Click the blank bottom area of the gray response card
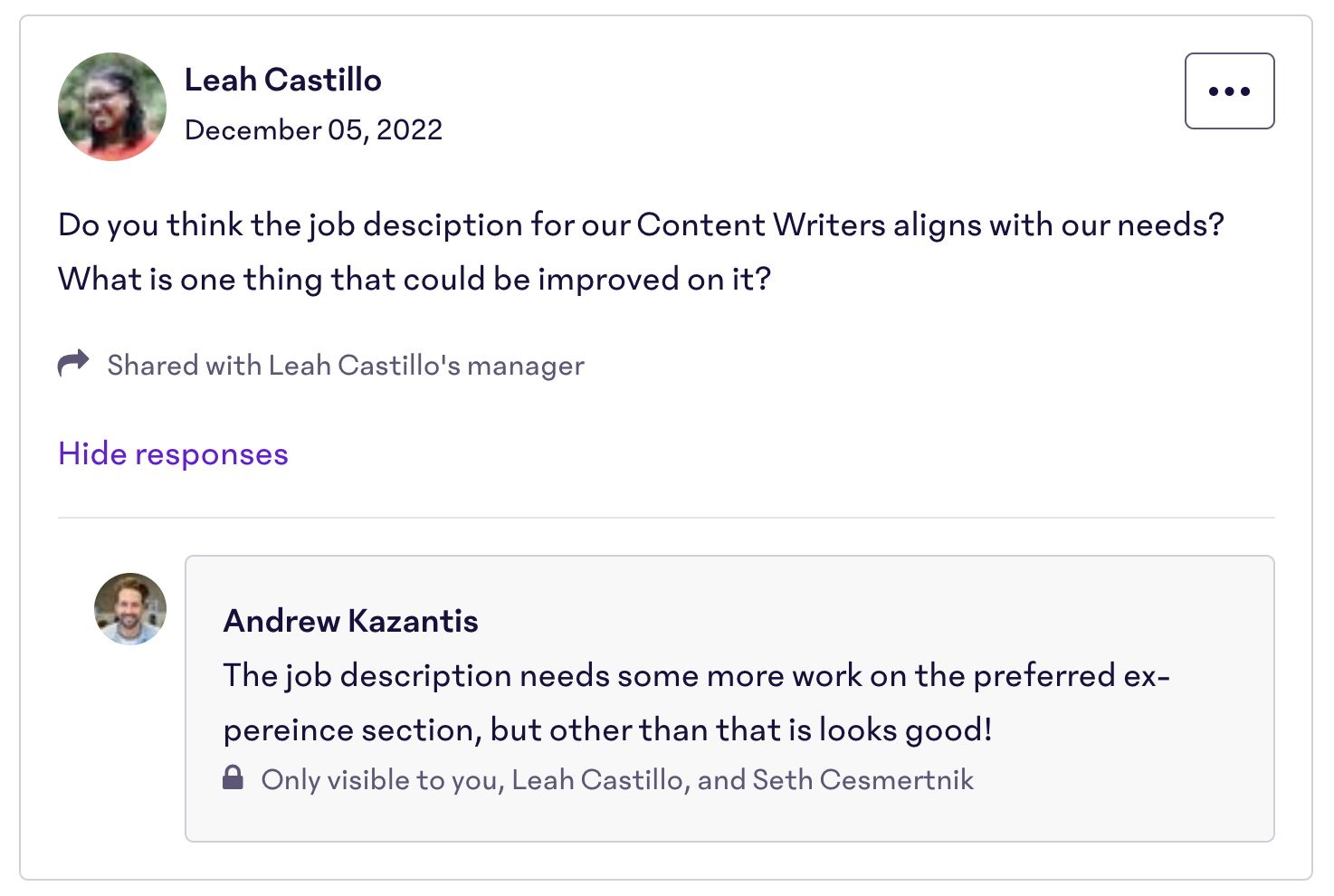Viewport: 1334px width, 896px height. pos(729,820)
